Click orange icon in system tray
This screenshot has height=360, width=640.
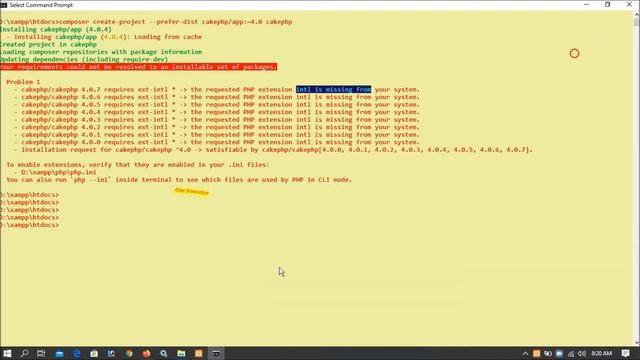(536, 353)
